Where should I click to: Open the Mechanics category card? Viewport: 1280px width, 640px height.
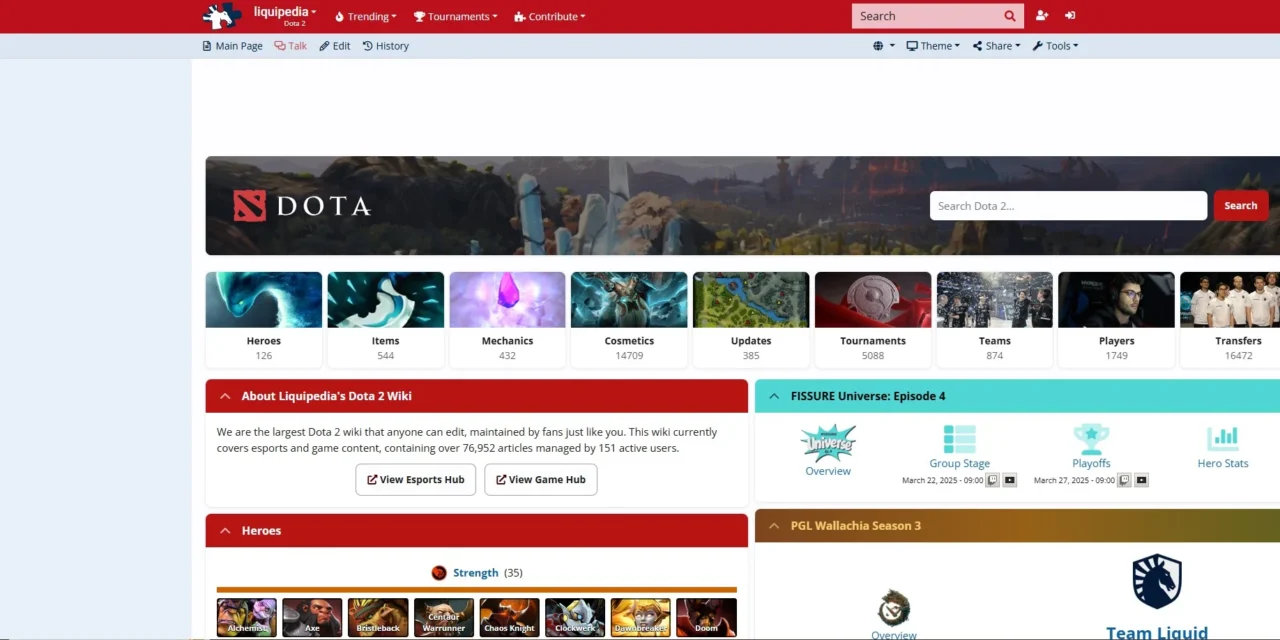pos(507,319)
